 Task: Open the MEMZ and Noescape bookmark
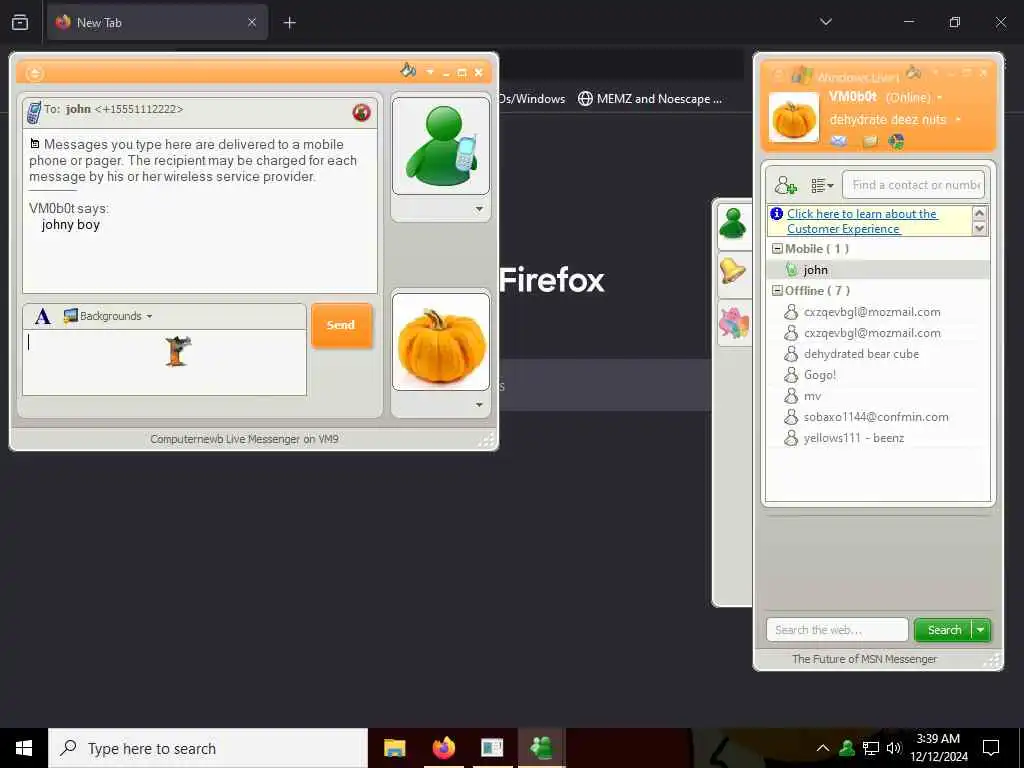coord(650,99)
